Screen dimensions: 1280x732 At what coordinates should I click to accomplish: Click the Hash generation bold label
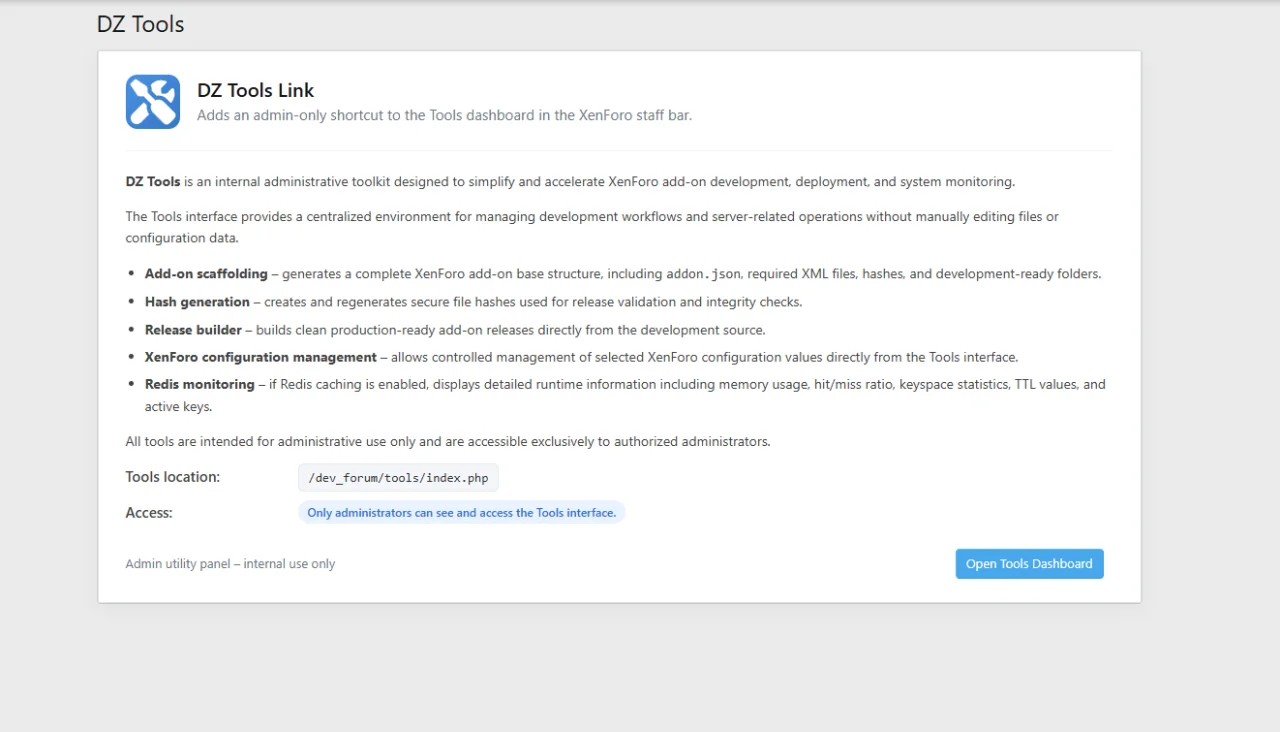coord(197,302)
